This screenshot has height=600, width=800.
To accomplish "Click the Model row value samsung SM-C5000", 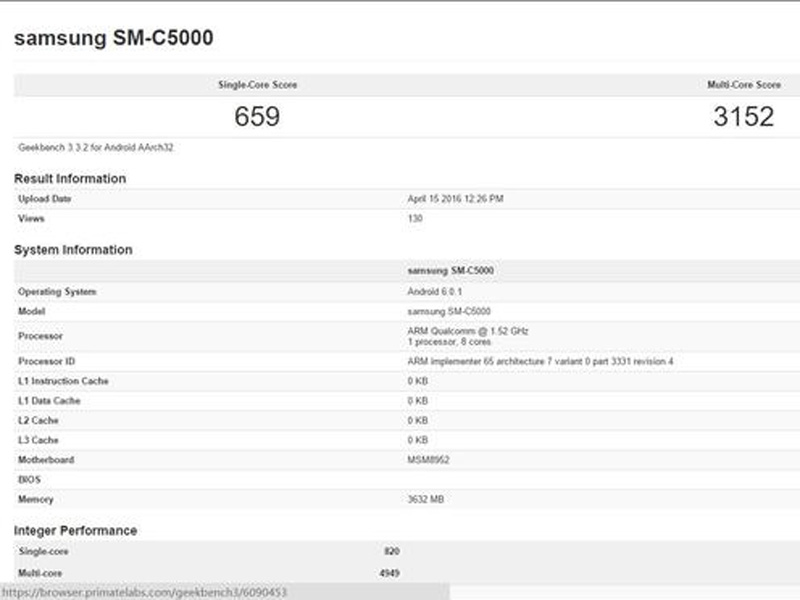I will pyautogui.click(x=449, y=311).
